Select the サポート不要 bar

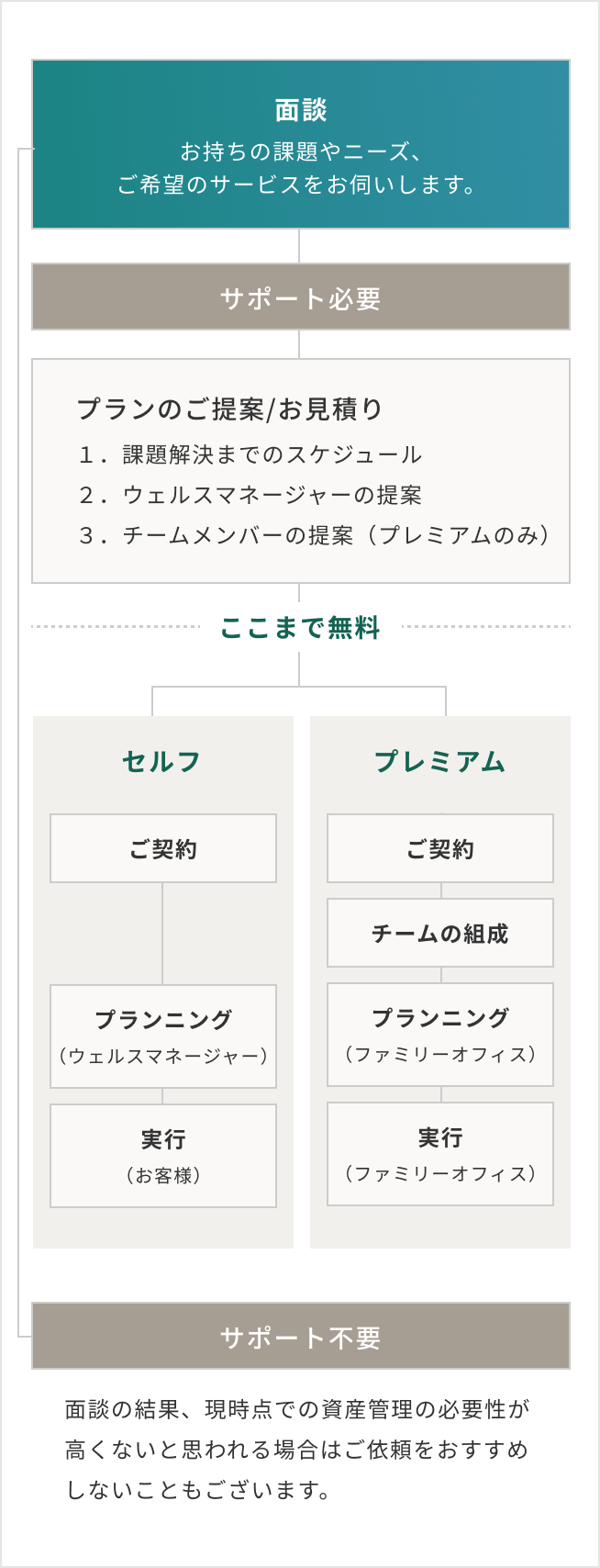tap(301, 1336)
